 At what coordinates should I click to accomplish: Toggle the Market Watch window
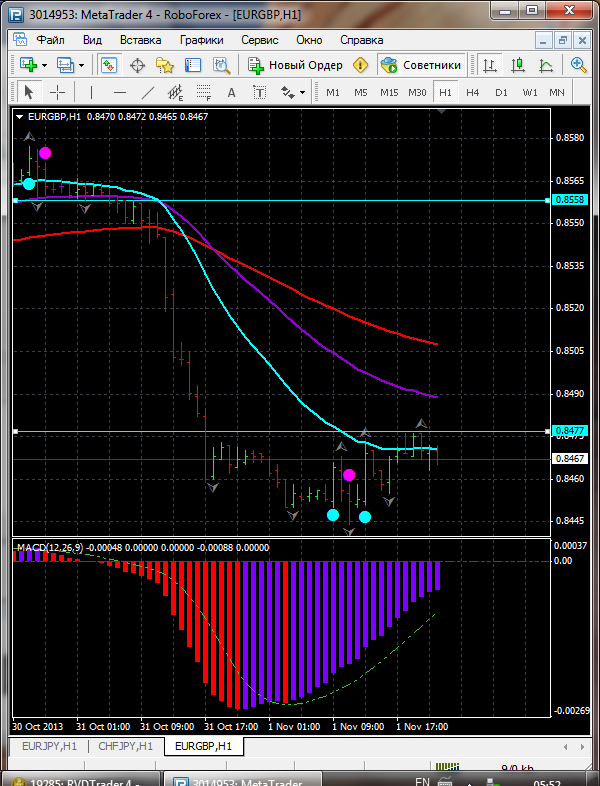point(109,65)
